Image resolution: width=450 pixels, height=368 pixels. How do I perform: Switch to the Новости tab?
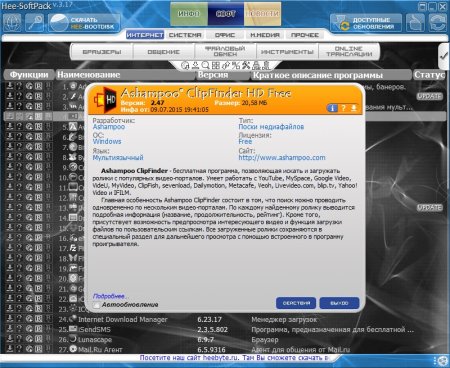coord(263,14)
